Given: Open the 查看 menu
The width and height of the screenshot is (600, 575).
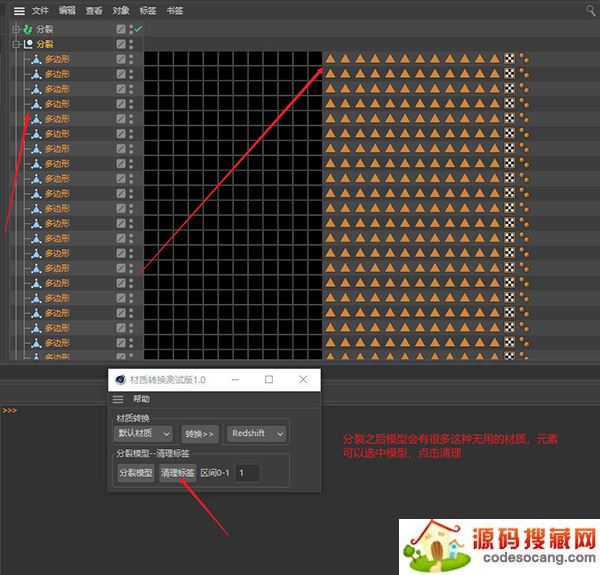Looking at the screenshot, I should pyautogui.click(x=94, y=11).
